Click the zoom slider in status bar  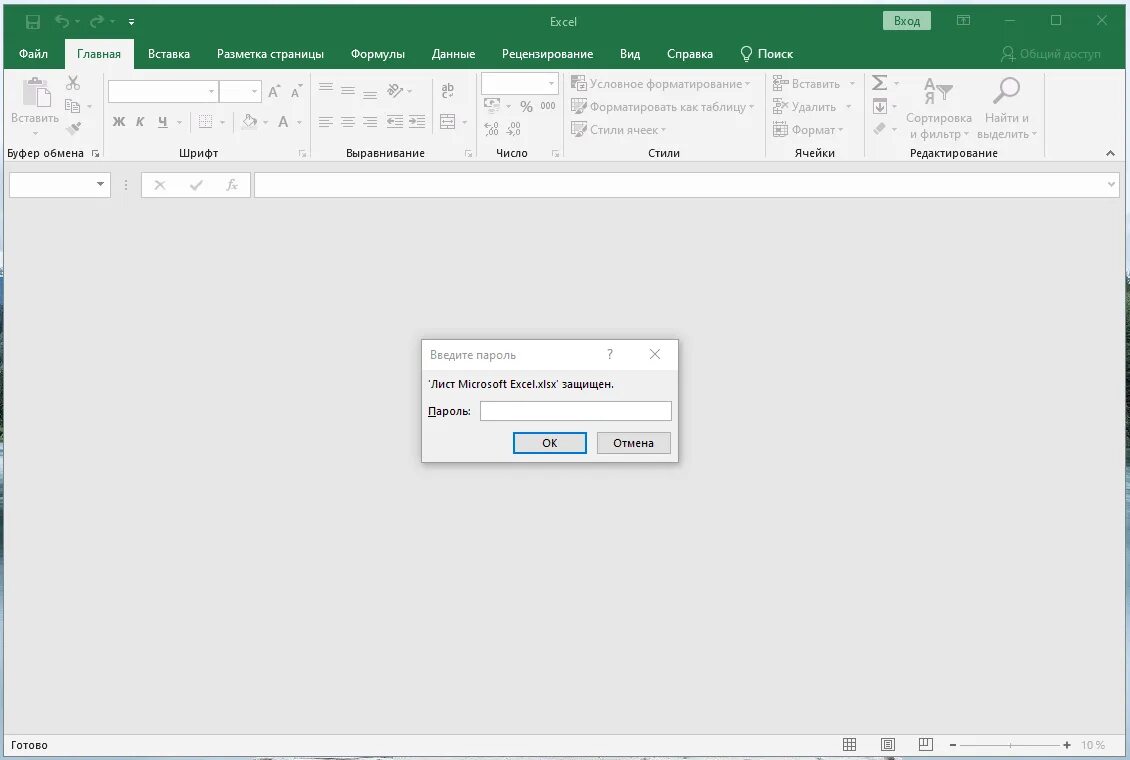[1010, 745]
